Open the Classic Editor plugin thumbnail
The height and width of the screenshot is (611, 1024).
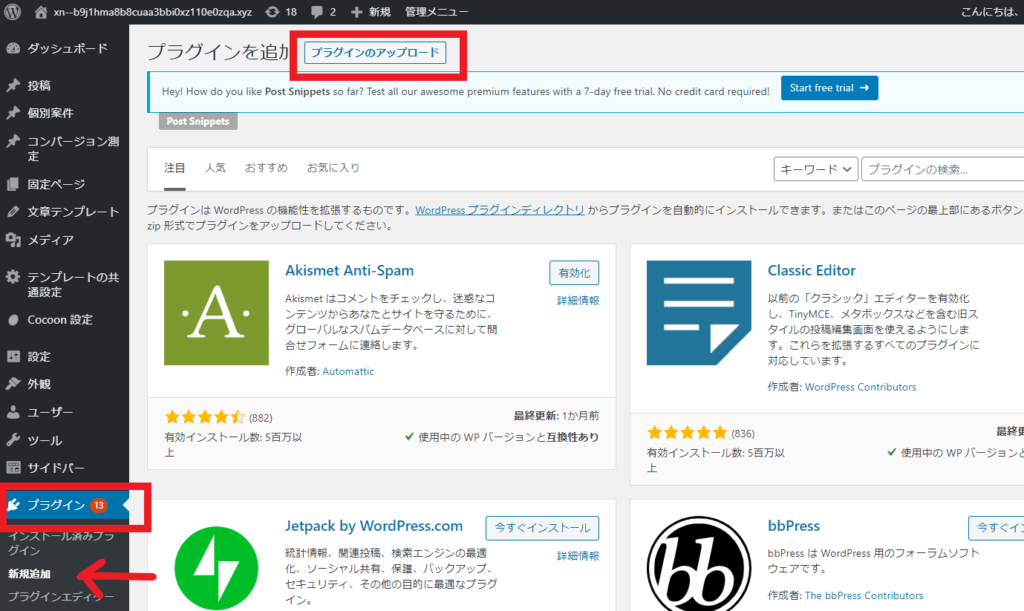point(699,313)
